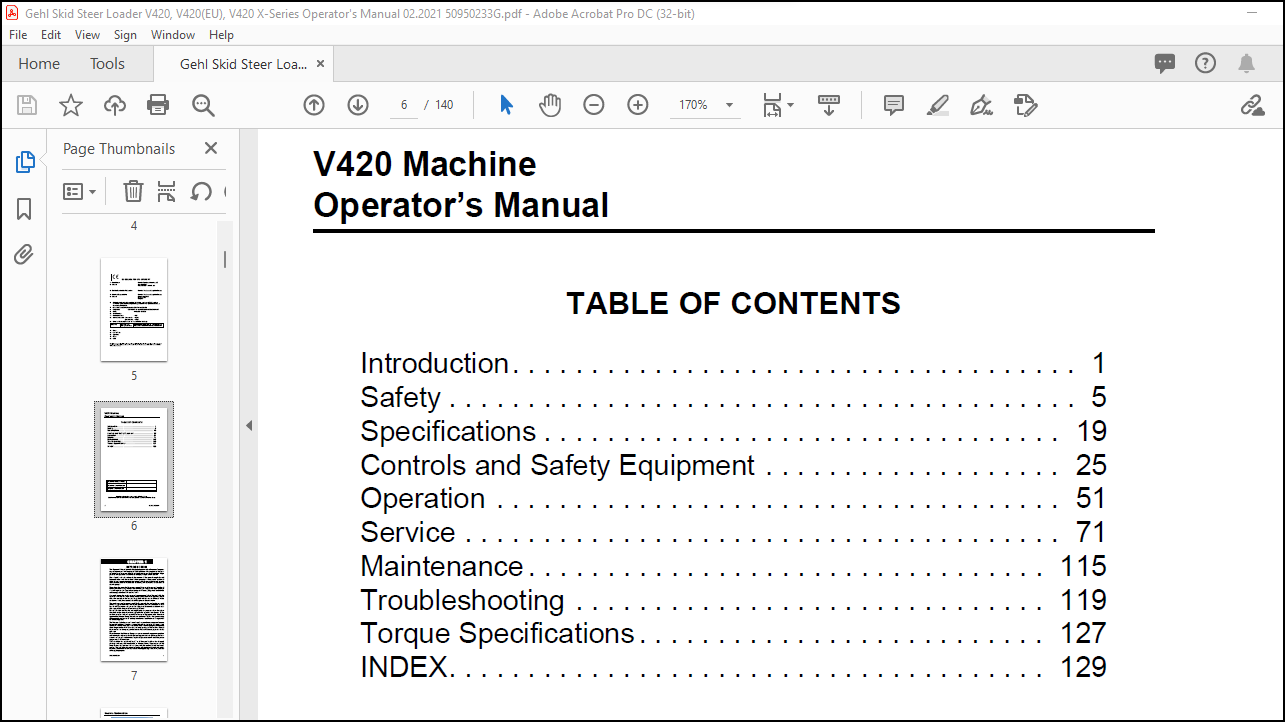Screen dimensions: 1285x722
Task: Click INDEX contents entry
Action: (x=733, y=668)
